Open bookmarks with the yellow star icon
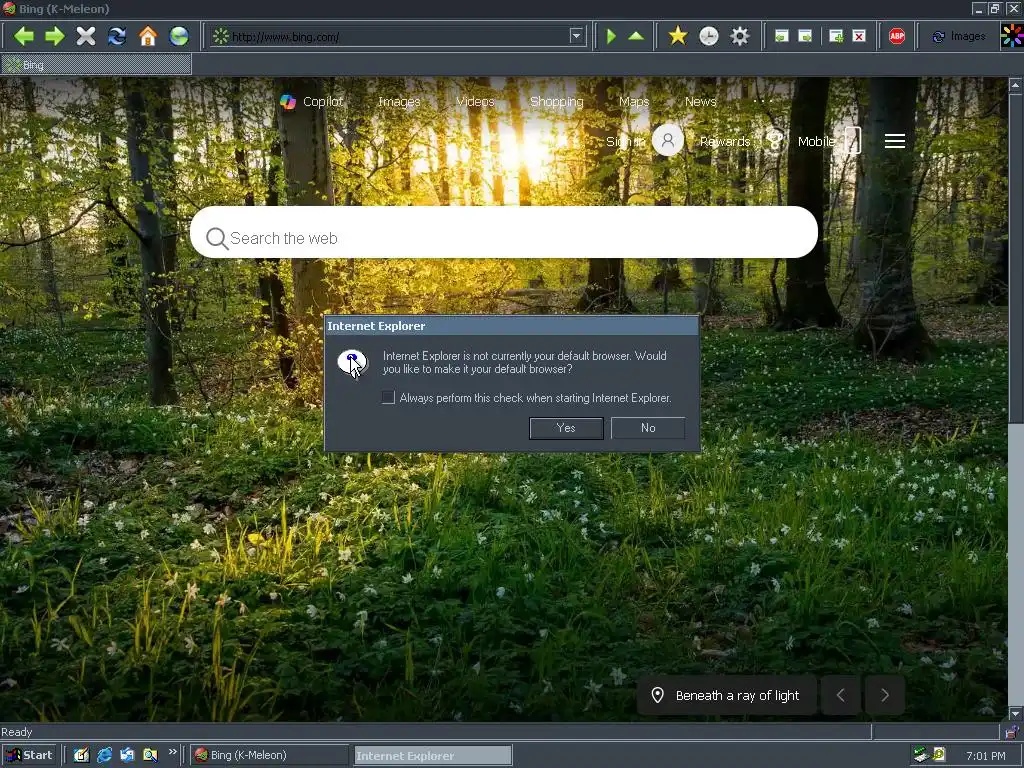 (678, 36)
